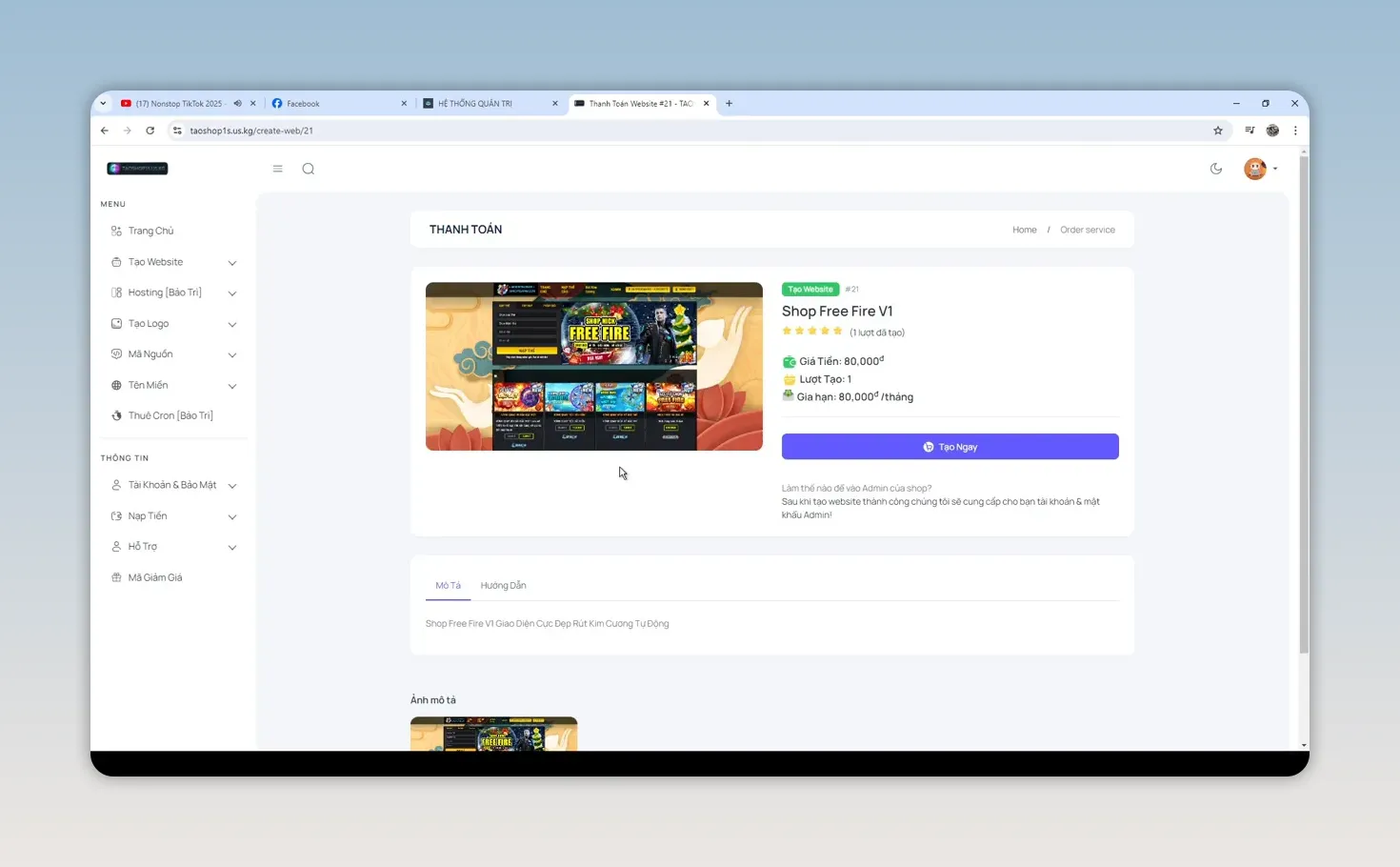Reload the page with refresh icon

click(150, 131)
